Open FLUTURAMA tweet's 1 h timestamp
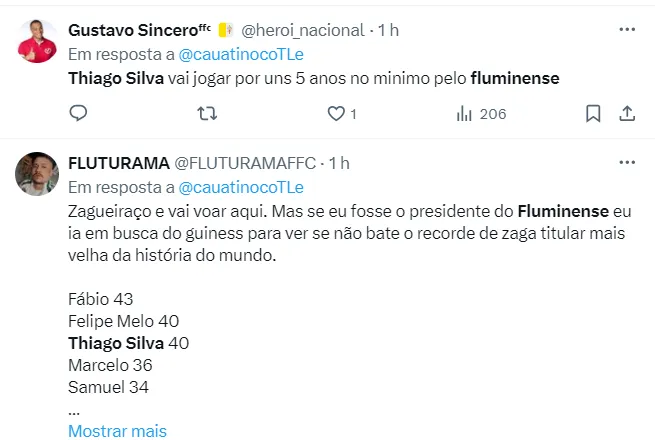This screenshot has height=440, width=655. pos(339,163)
